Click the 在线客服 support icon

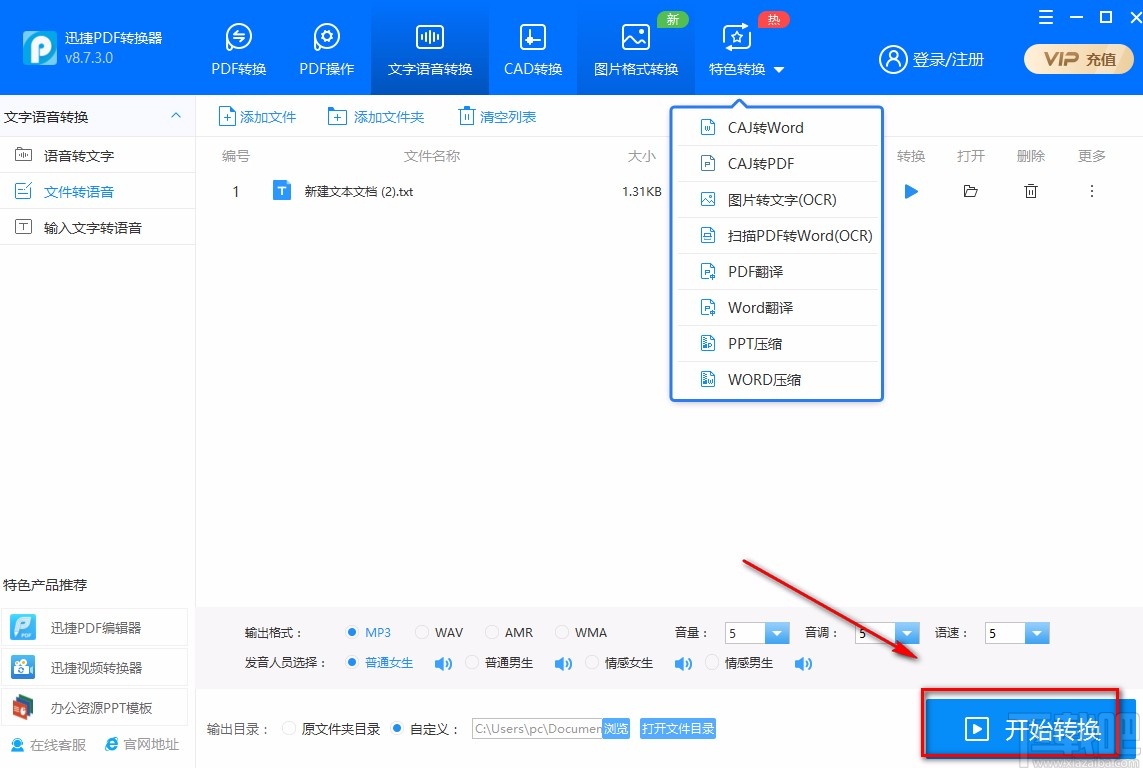[46, 744]
